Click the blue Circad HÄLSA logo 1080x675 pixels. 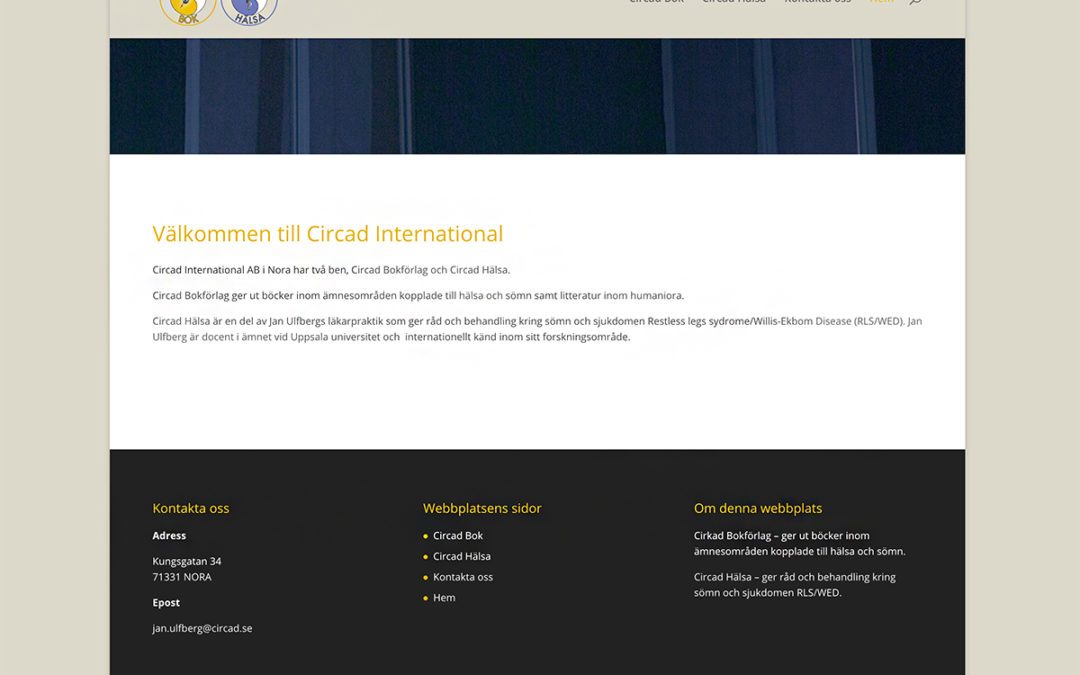[249, 11]
